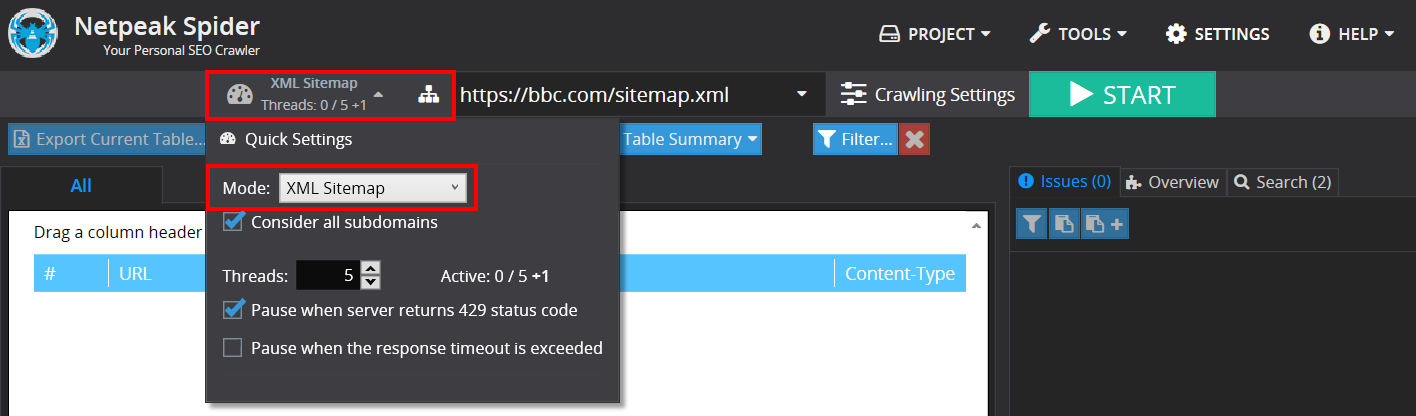1416x416 pixels.
Task: Switch to the Issues (0) tab
Action: [x=1064, y=181]
